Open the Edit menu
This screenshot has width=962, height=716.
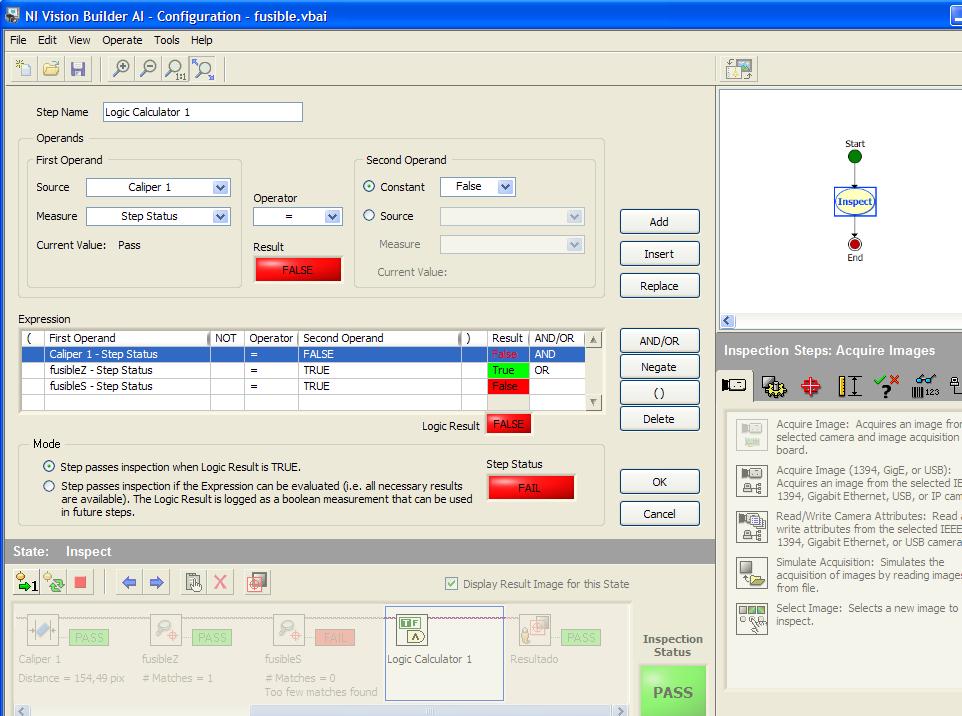pos(47,40)
